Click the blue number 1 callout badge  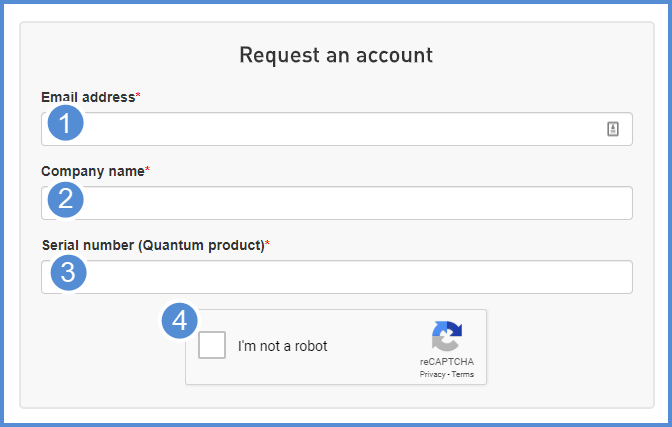pos(66,124)
